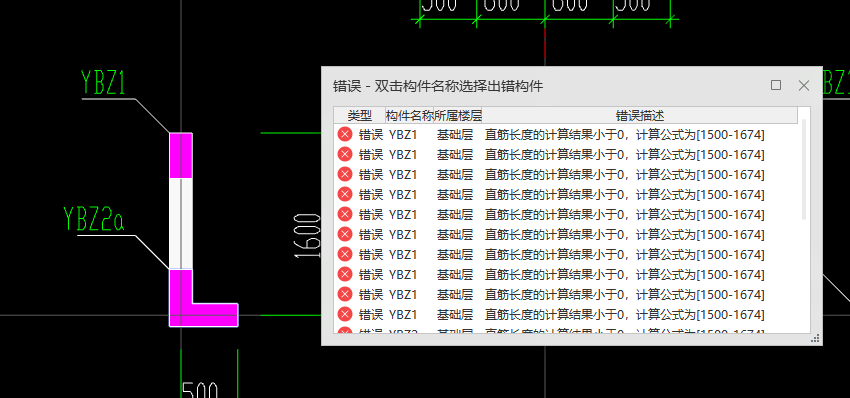
Task: Select the magenta YBZ1 rectangular column
Action: pos(181,156)
